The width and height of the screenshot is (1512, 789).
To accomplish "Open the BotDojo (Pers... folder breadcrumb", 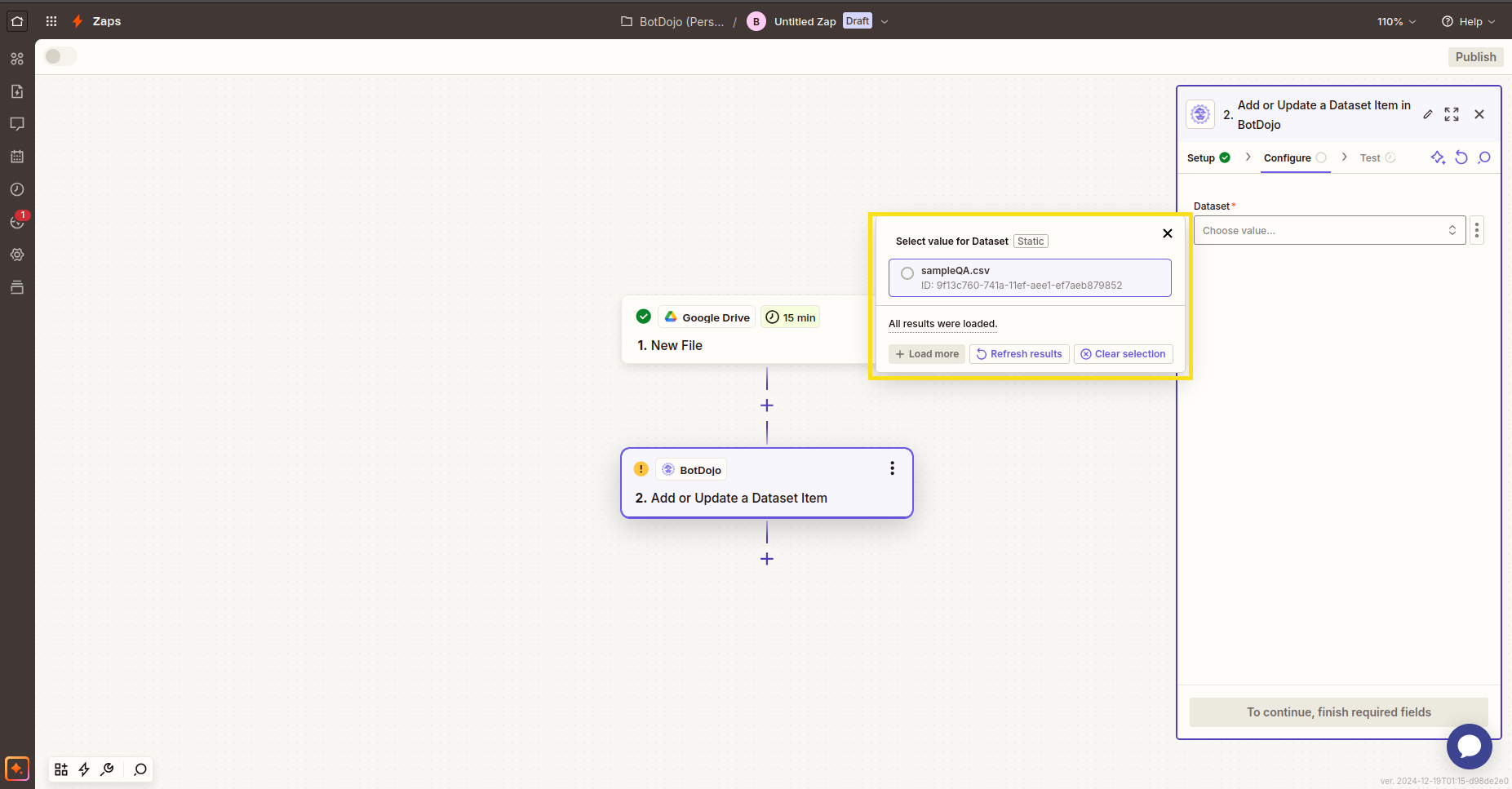I will pyautogui.click(x=672, y=22).
